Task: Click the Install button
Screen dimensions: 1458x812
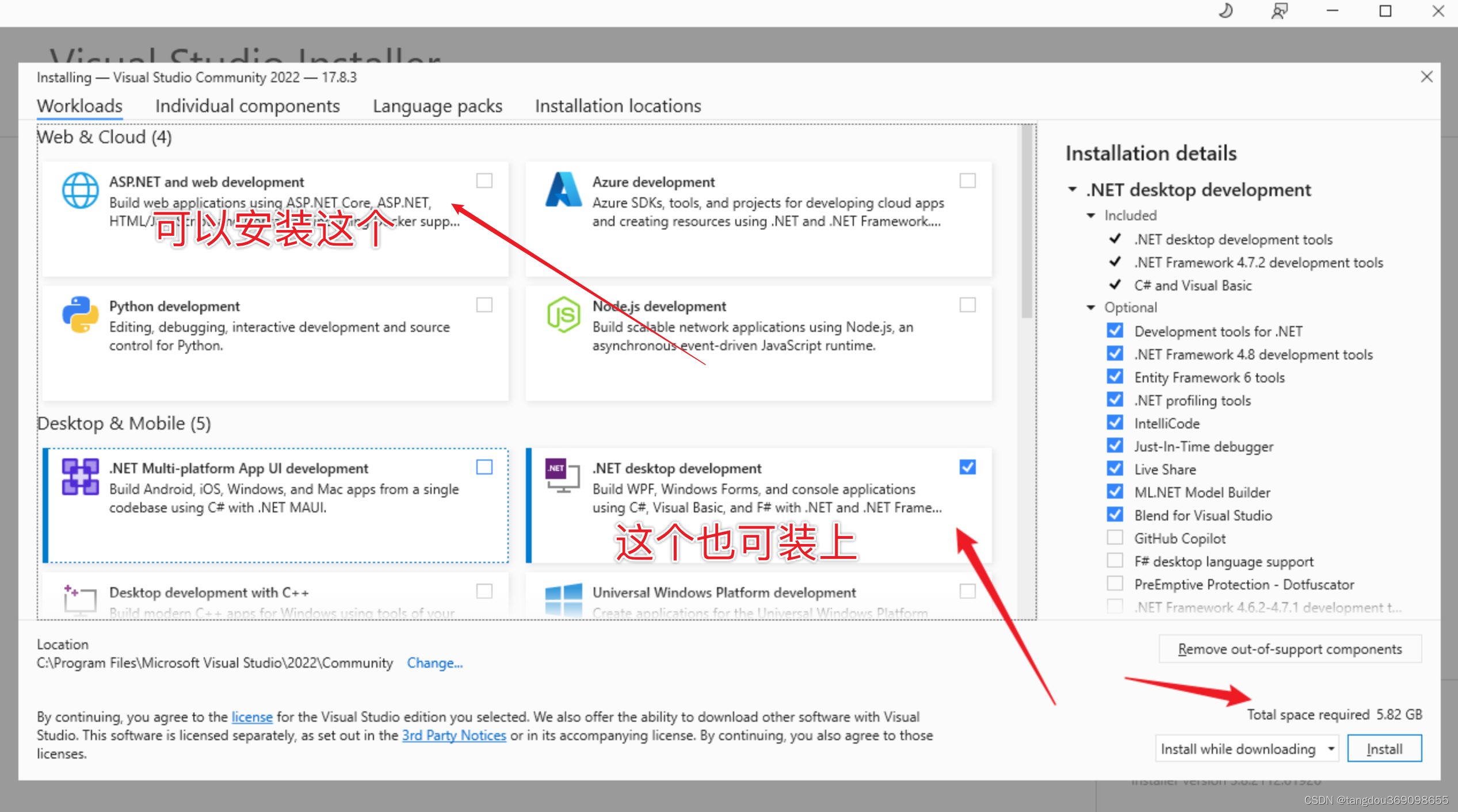Action: (x=1384, y=749)
